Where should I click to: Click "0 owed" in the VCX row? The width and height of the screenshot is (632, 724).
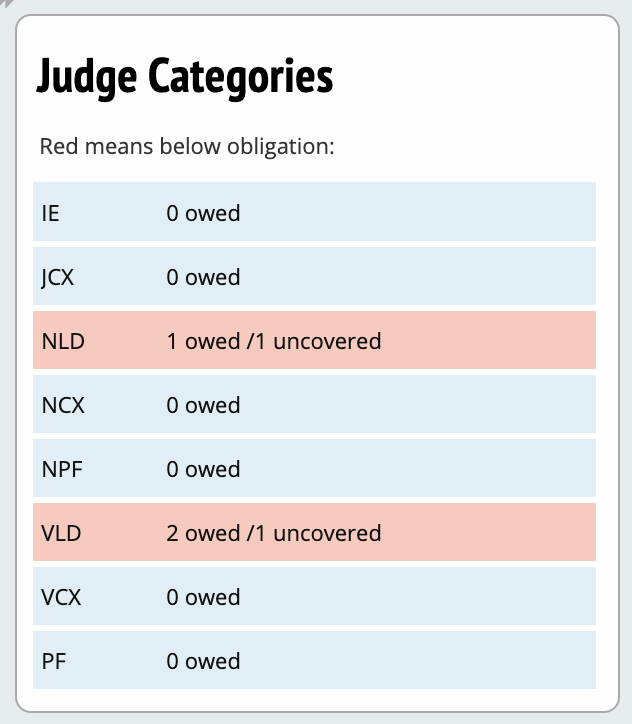point(203,597)
